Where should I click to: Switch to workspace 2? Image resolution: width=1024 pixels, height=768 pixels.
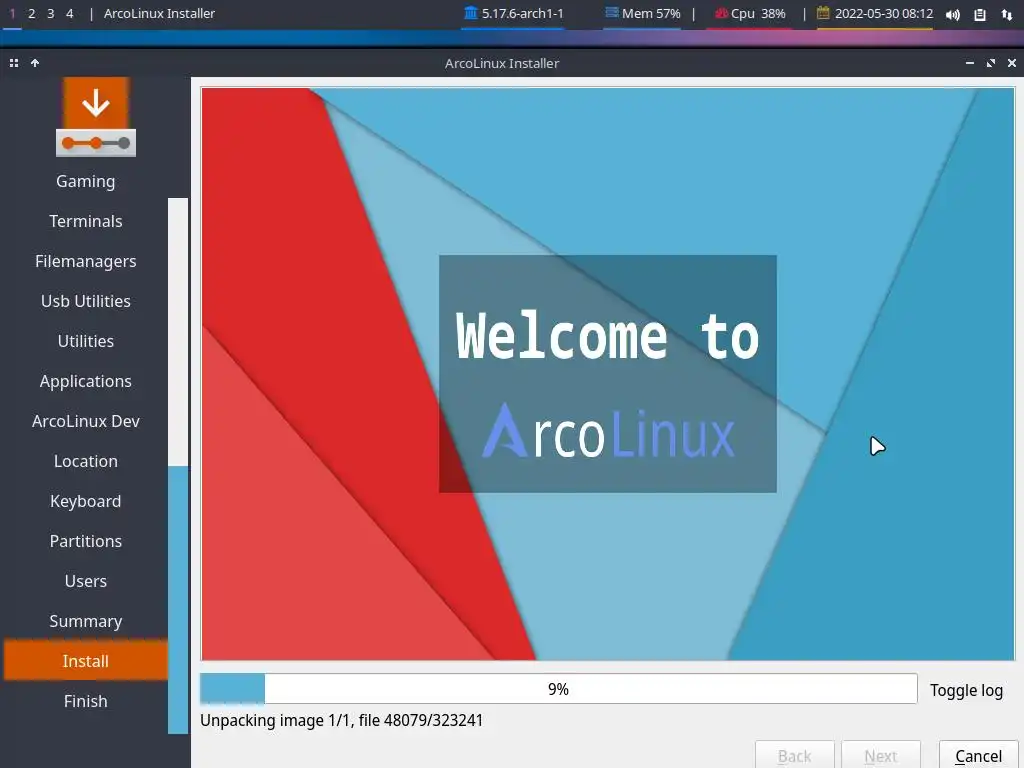pyautogui.click(x=31, y=13)
